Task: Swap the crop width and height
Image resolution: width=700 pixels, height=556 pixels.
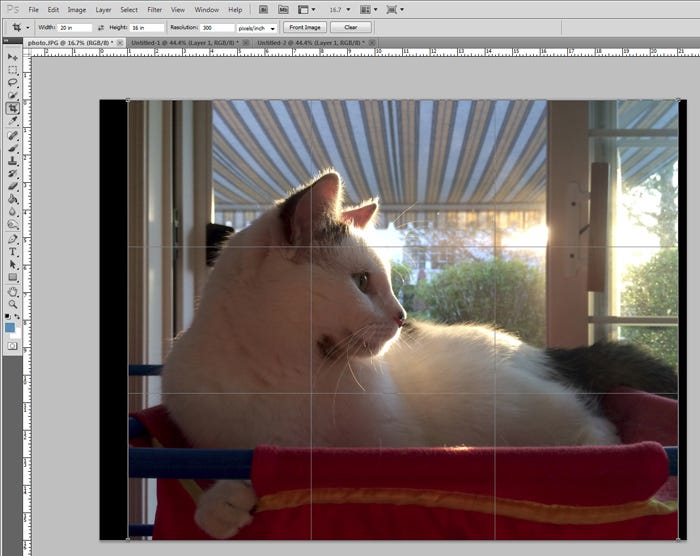Action: [101, 28]
